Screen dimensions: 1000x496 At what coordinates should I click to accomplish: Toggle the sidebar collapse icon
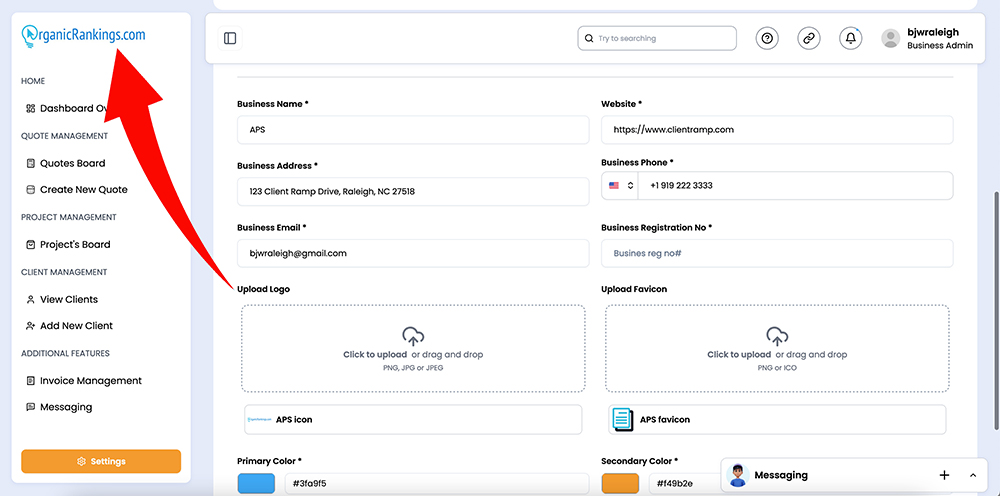pyautogui.click(x=230, y=38)
